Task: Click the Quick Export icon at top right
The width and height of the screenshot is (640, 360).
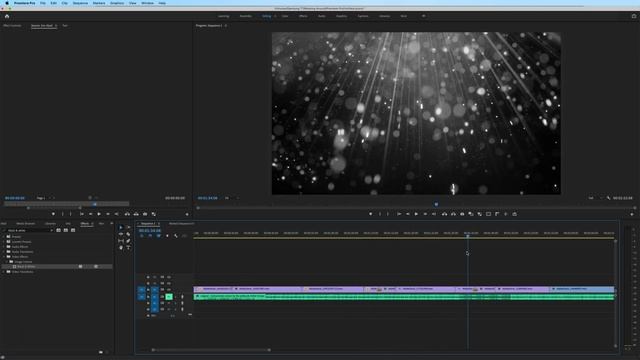Action: pyautogui.click(x=634, y=16)
